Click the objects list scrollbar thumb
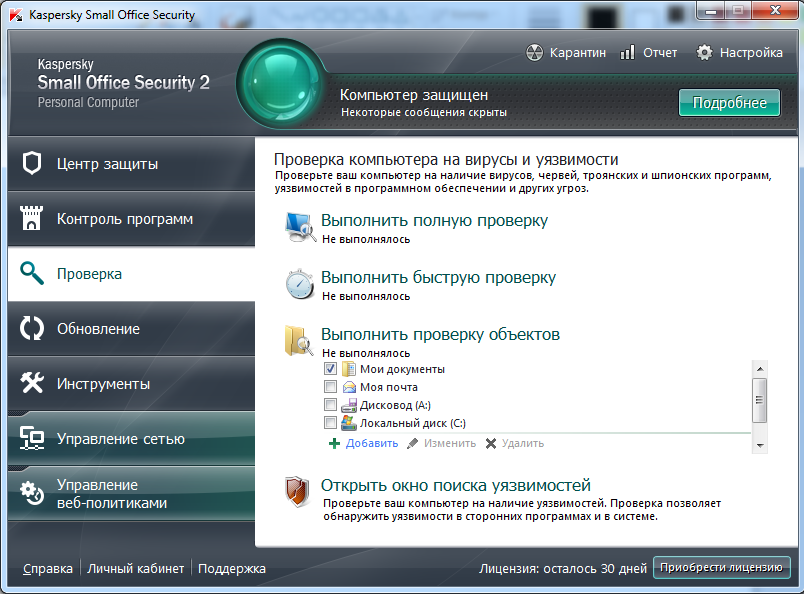804x594 pixels. [x=759, y=400]
